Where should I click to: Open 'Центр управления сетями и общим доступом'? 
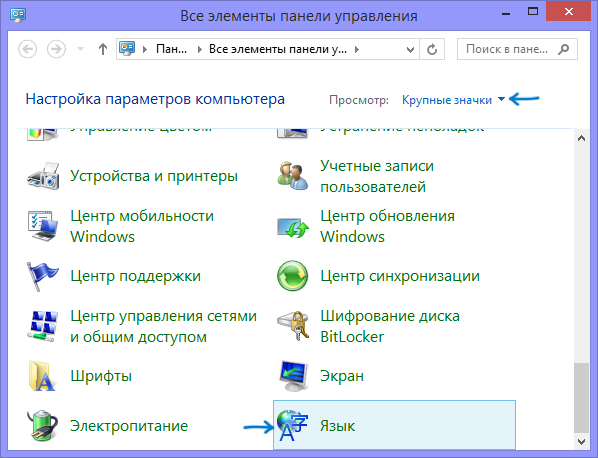pos(164,326)
